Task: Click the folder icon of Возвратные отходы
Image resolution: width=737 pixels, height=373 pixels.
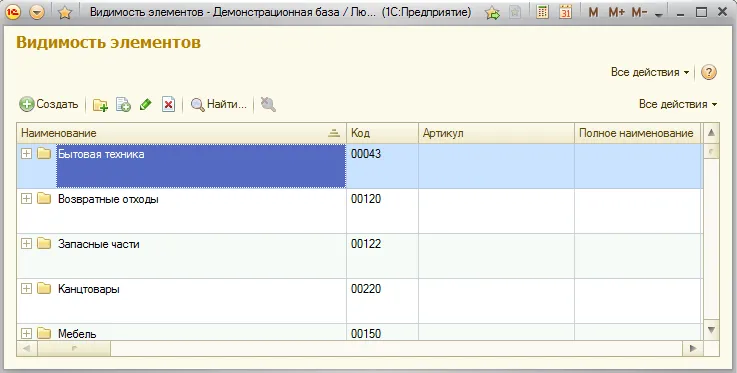Action: (x=44, y=199)
